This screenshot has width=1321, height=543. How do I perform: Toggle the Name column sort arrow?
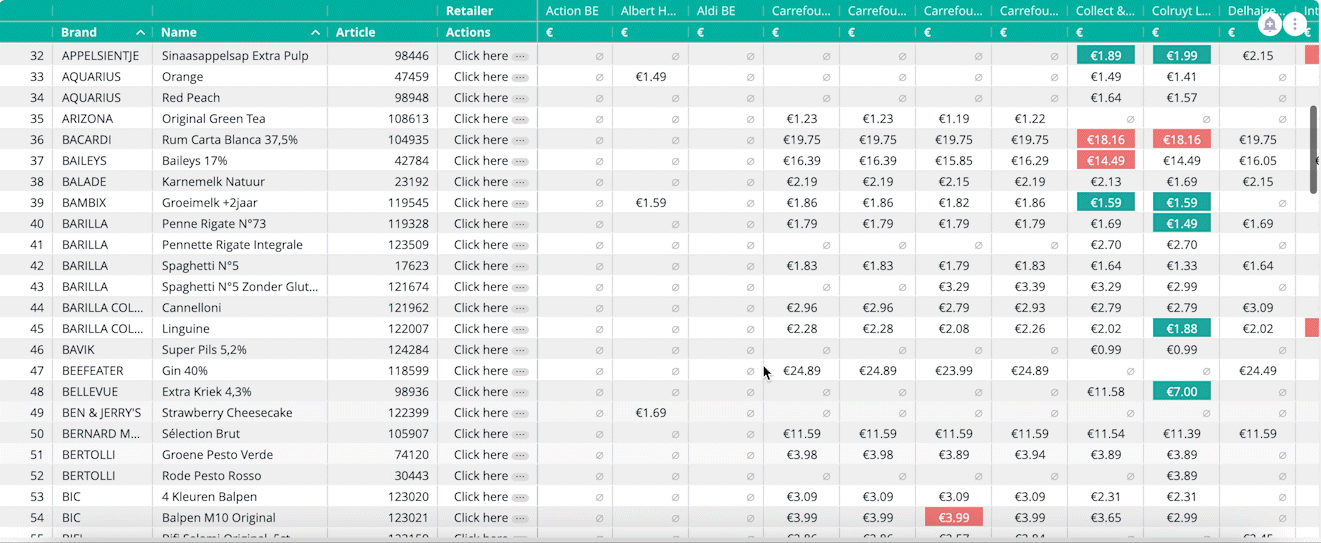point(315,33)
